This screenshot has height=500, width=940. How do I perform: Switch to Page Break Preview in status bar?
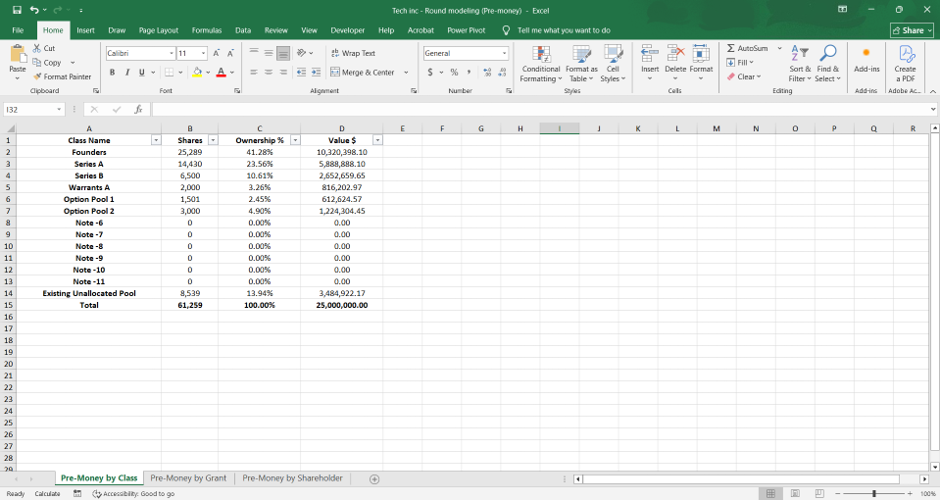820,493
